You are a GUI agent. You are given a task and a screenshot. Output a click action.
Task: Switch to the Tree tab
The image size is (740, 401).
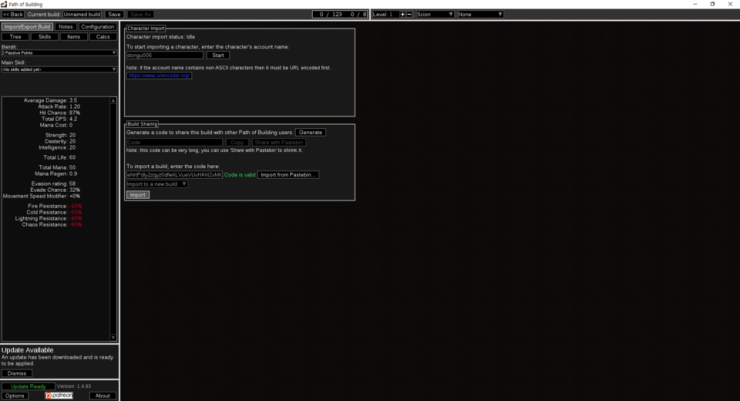pos(16,37)
